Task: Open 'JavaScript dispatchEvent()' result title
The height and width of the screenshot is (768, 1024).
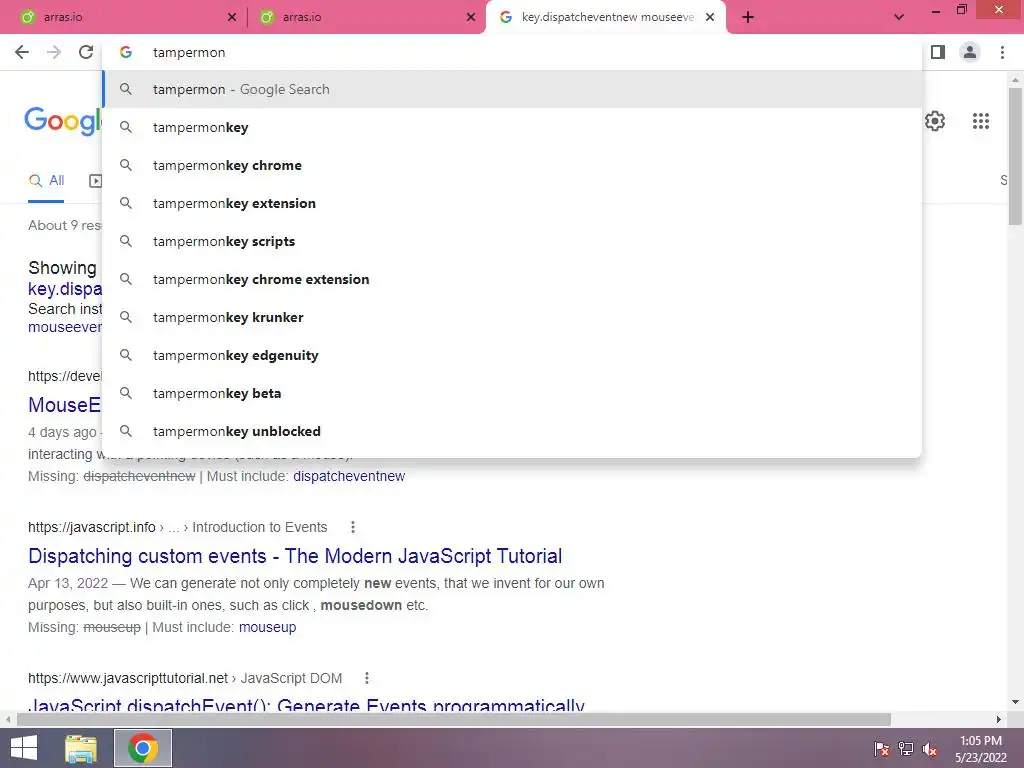Action: click(306, 705)
